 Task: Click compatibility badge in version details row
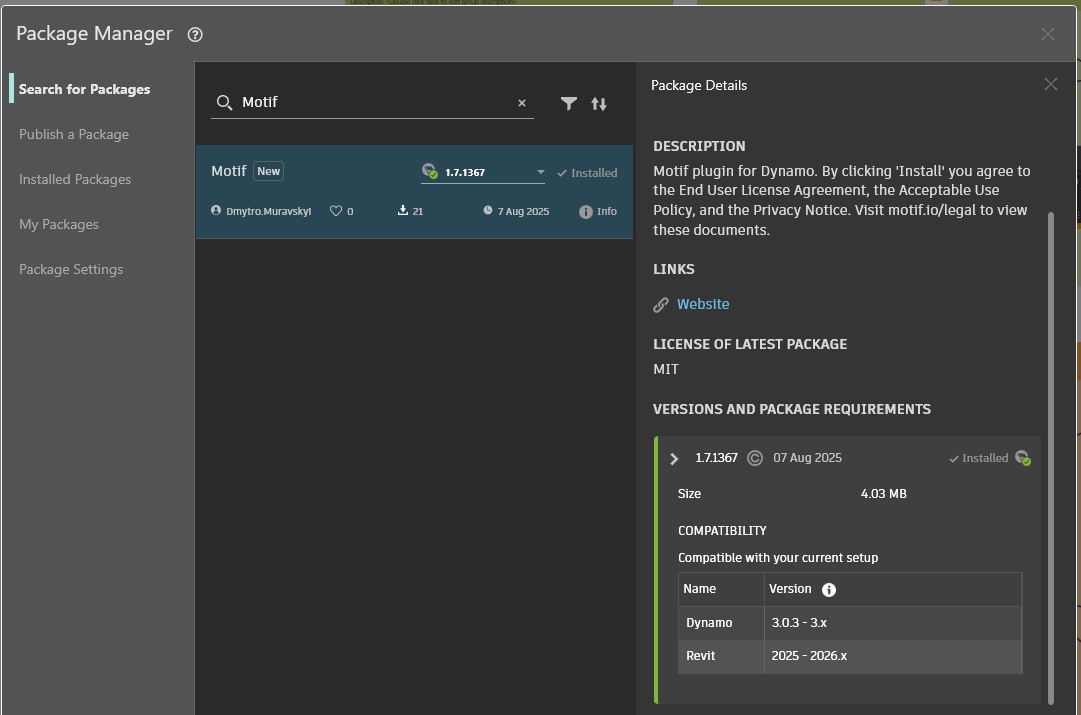1023,458
